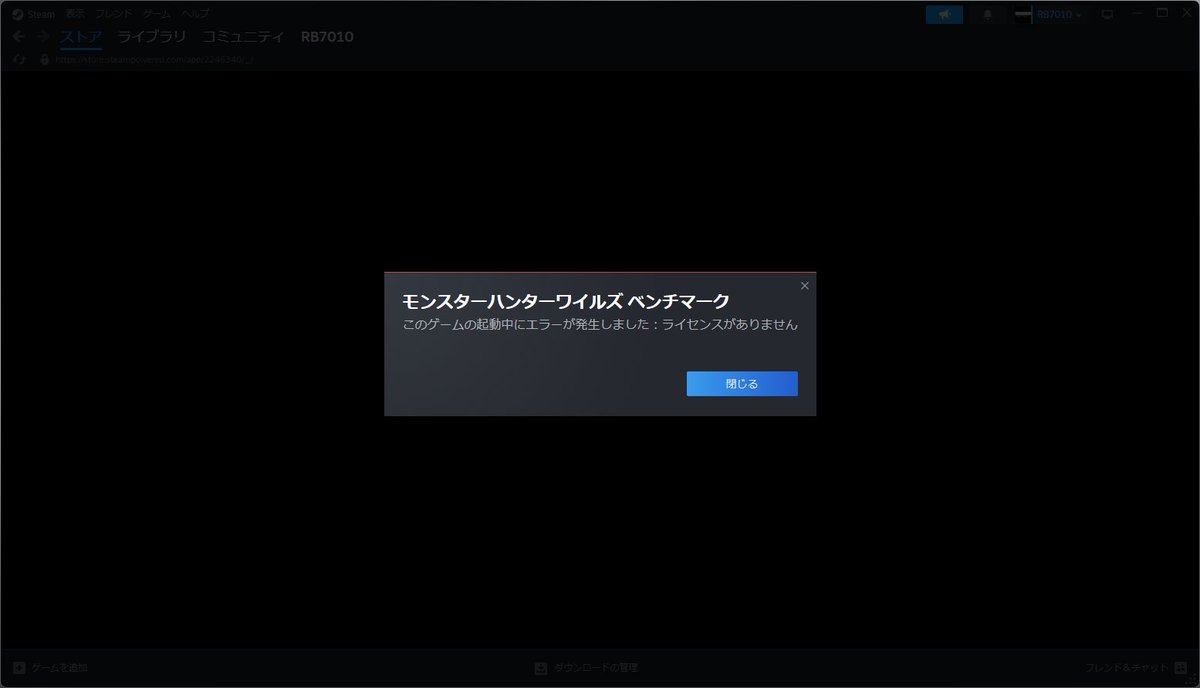Open ダウンロードの管理
1200x688 pixels.
click(x=595, y=667)
